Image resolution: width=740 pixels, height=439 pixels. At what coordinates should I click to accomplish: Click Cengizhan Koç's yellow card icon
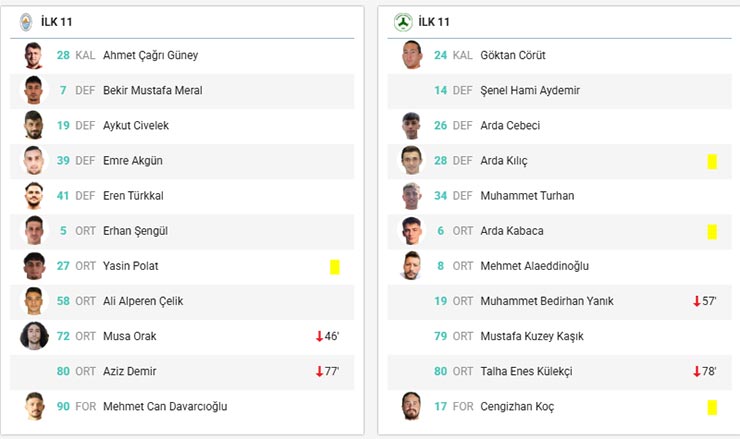click(x=712, y=407)
